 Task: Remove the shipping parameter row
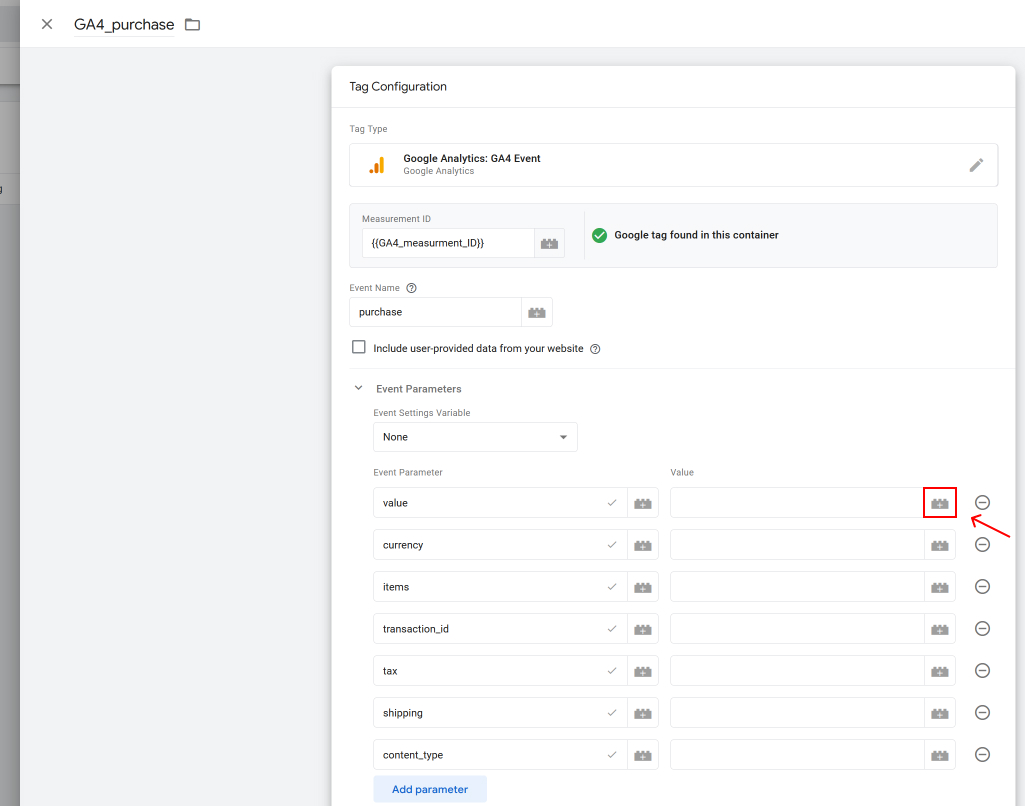point(983,712)
